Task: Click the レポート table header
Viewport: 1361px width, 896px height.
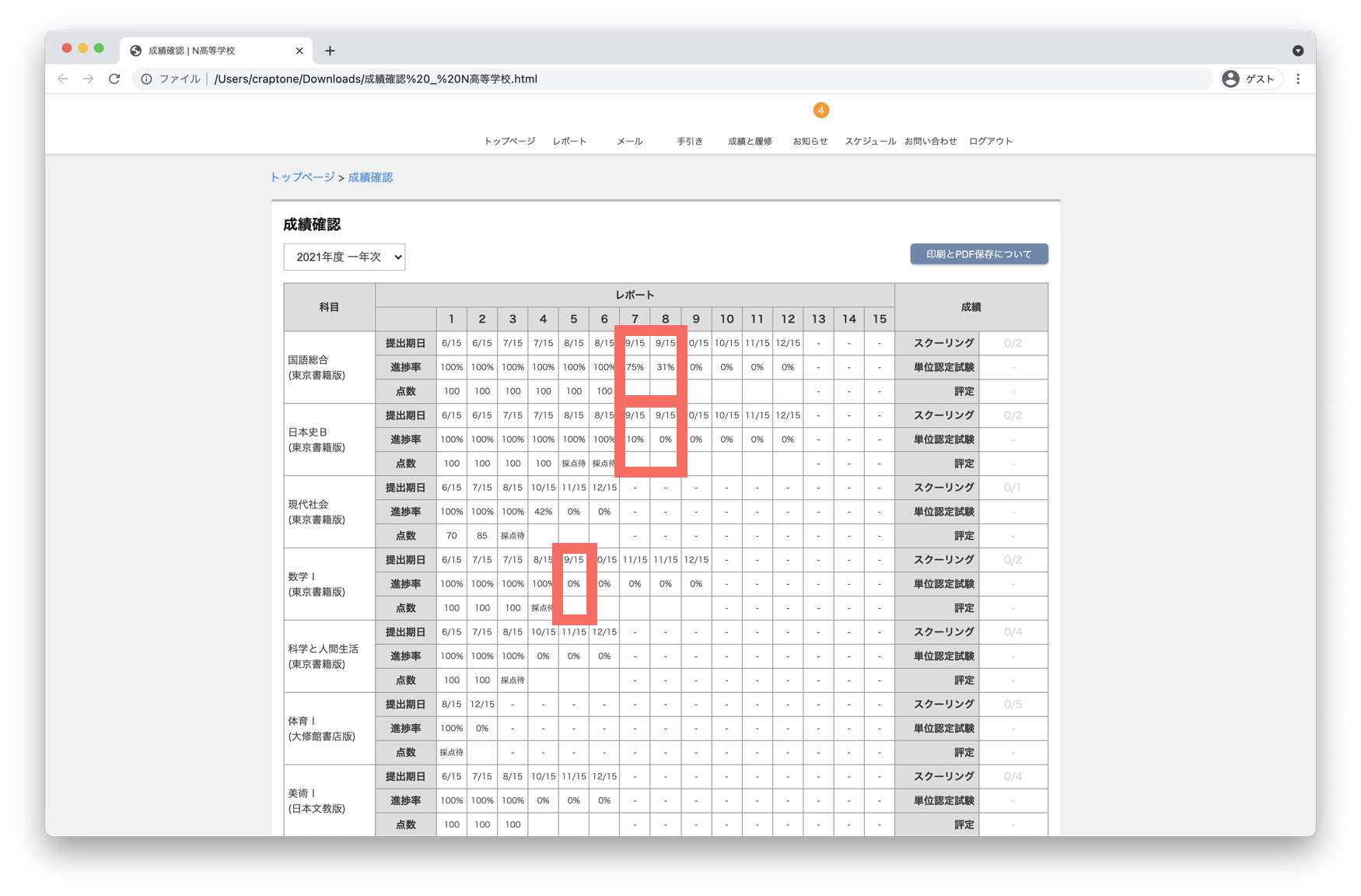Action: point(635,295)
